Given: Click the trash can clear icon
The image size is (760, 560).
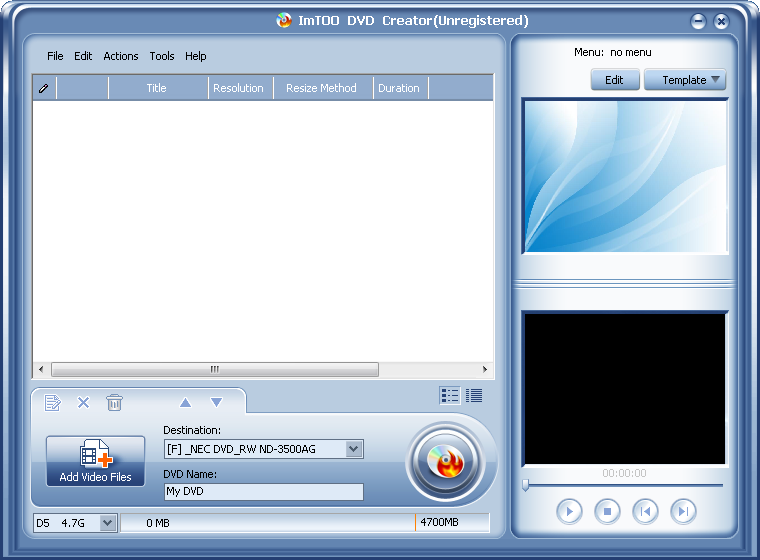Looking at the screenshot, I should tap(114, 402).
